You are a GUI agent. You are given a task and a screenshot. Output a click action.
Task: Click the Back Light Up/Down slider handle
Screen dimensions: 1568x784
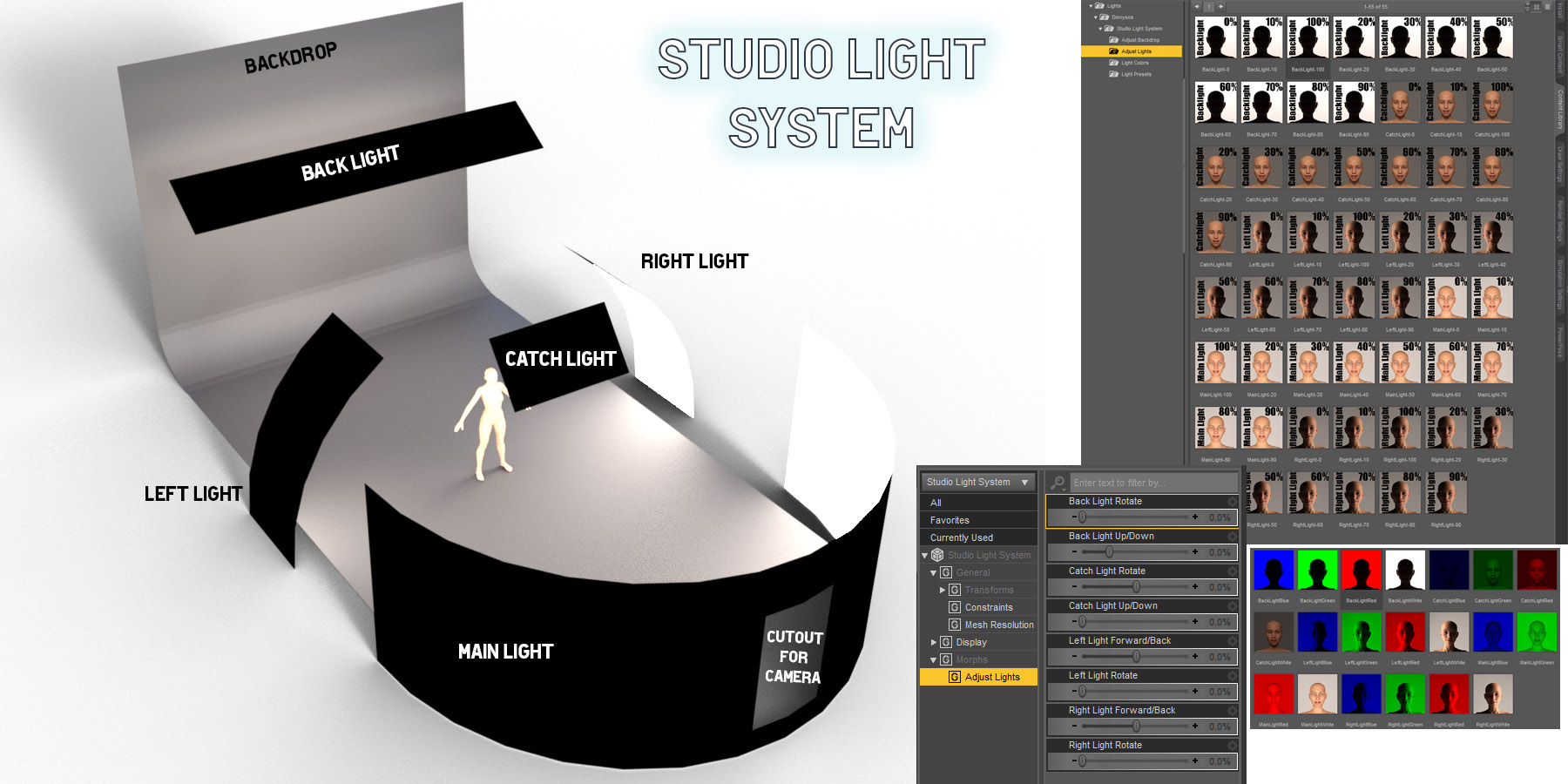(1109, 552)
